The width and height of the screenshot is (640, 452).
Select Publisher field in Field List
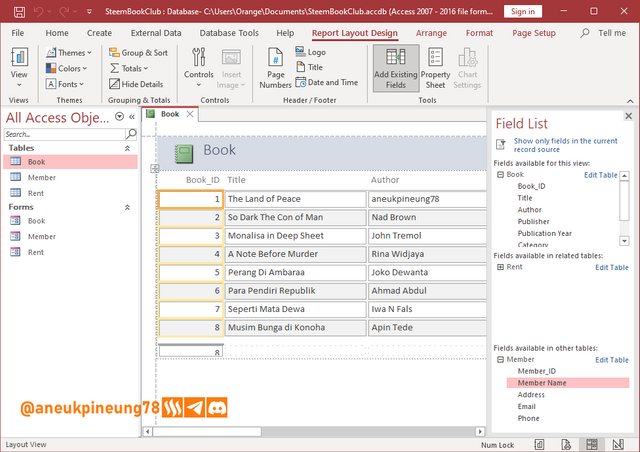click(533, 222)
